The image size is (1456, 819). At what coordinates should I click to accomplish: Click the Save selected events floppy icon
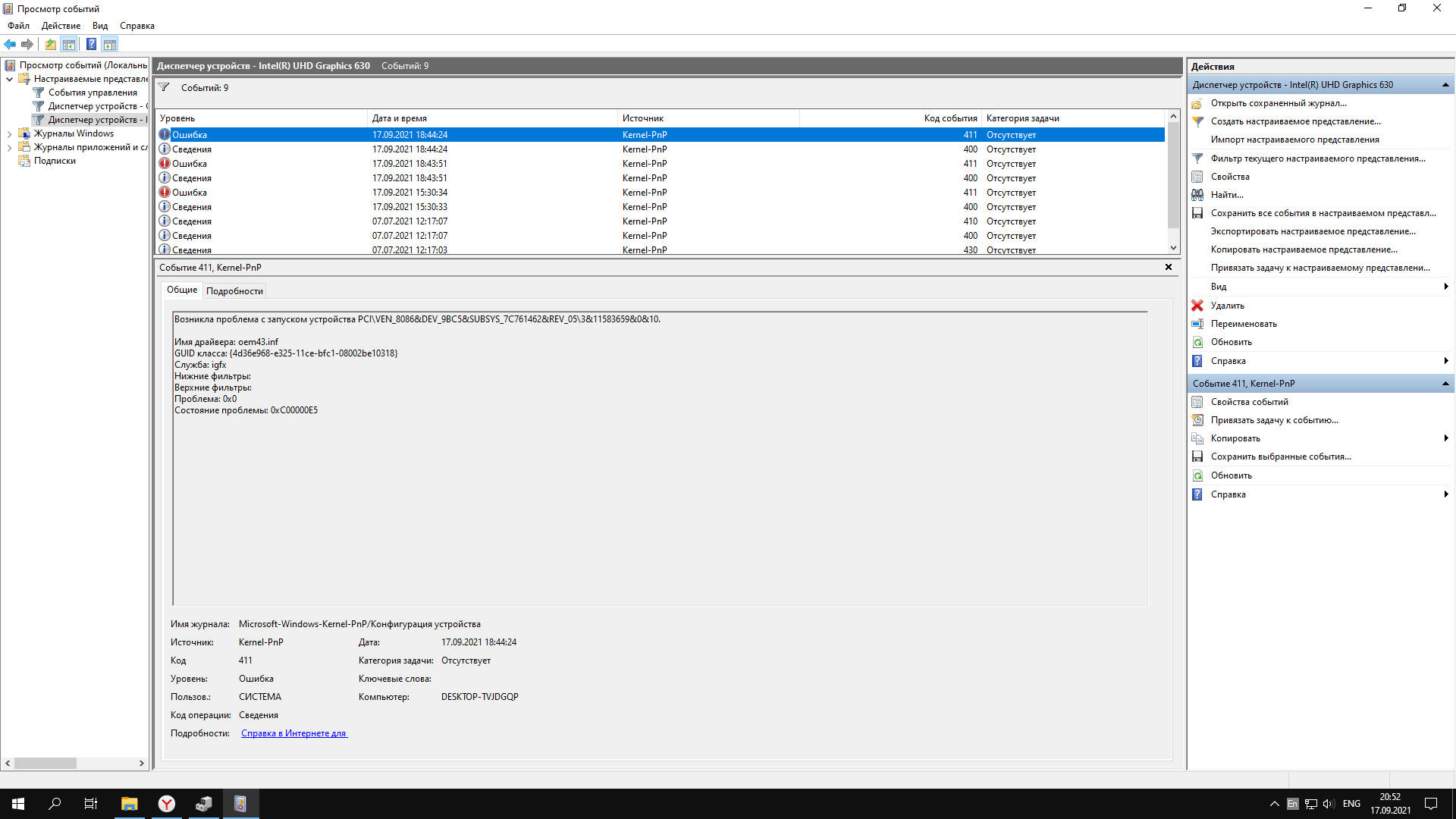(1197, 457)
